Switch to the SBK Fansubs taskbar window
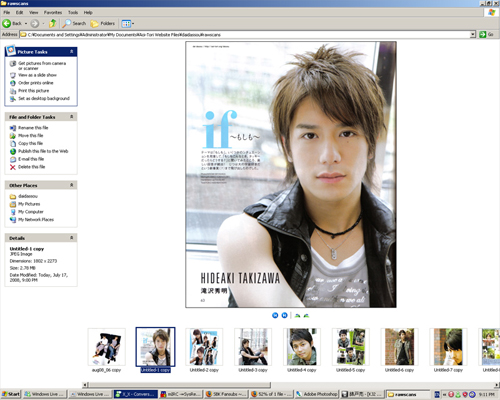This screenshot has width=500, height=400. point(226,394)
